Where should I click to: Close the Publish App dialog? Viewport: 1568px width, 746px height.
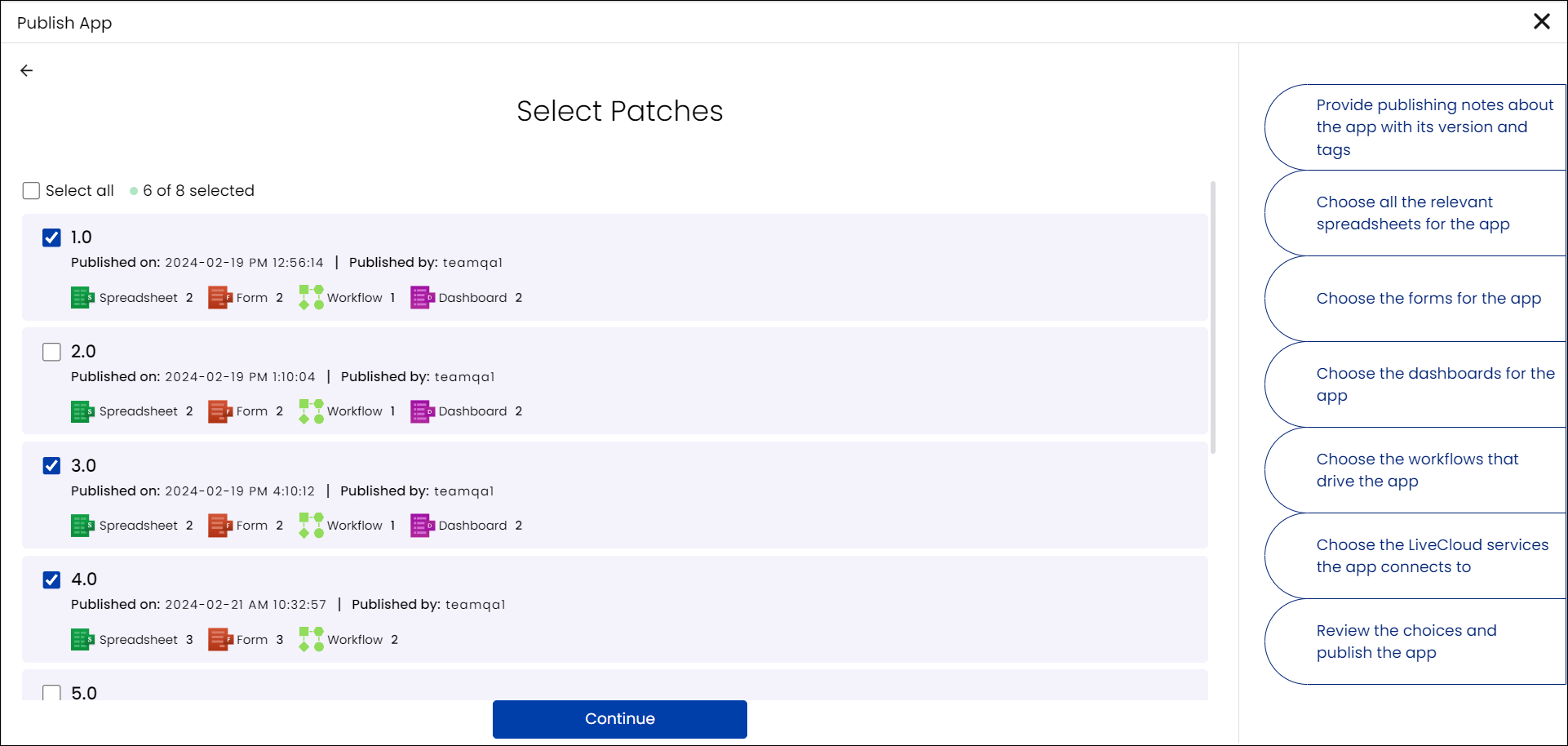coord(1541,21)
